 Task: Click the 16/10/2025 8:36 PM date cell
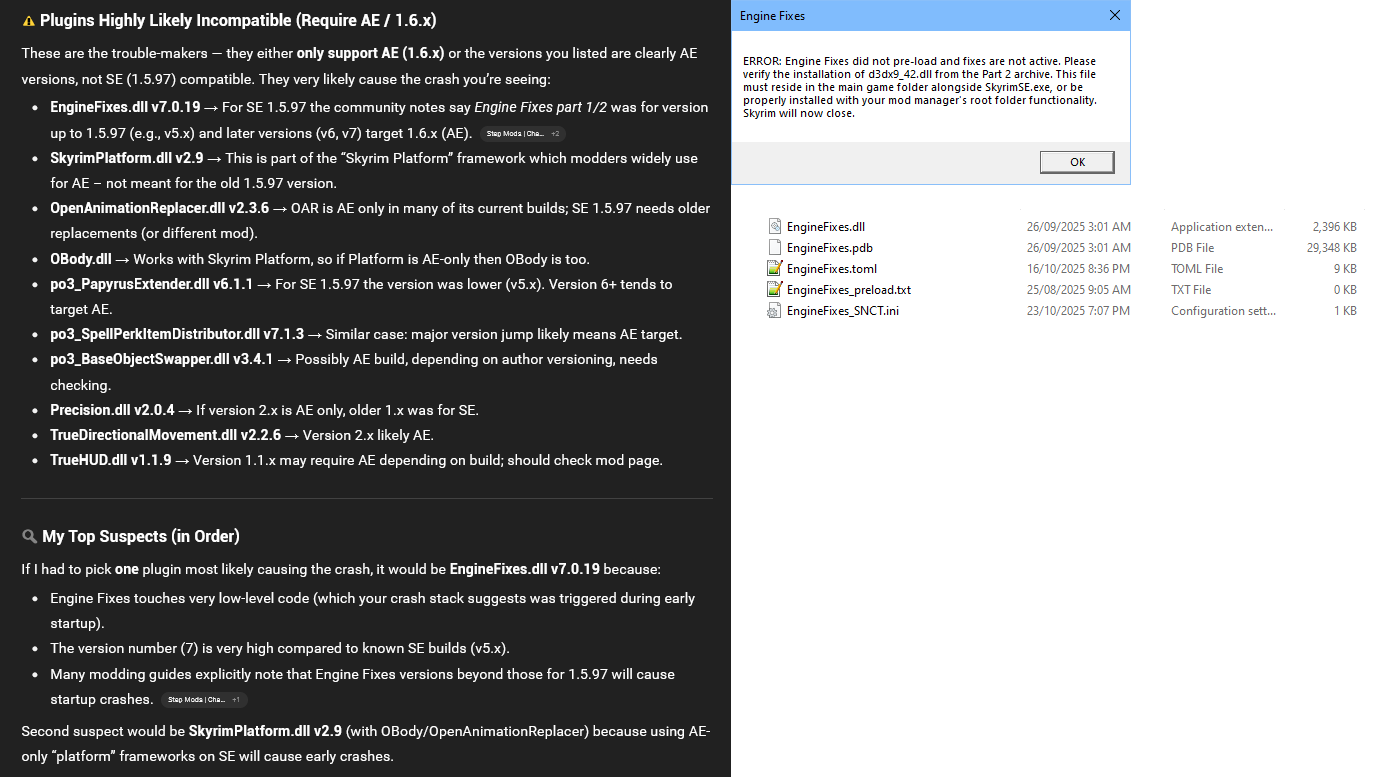[1078, 269]
